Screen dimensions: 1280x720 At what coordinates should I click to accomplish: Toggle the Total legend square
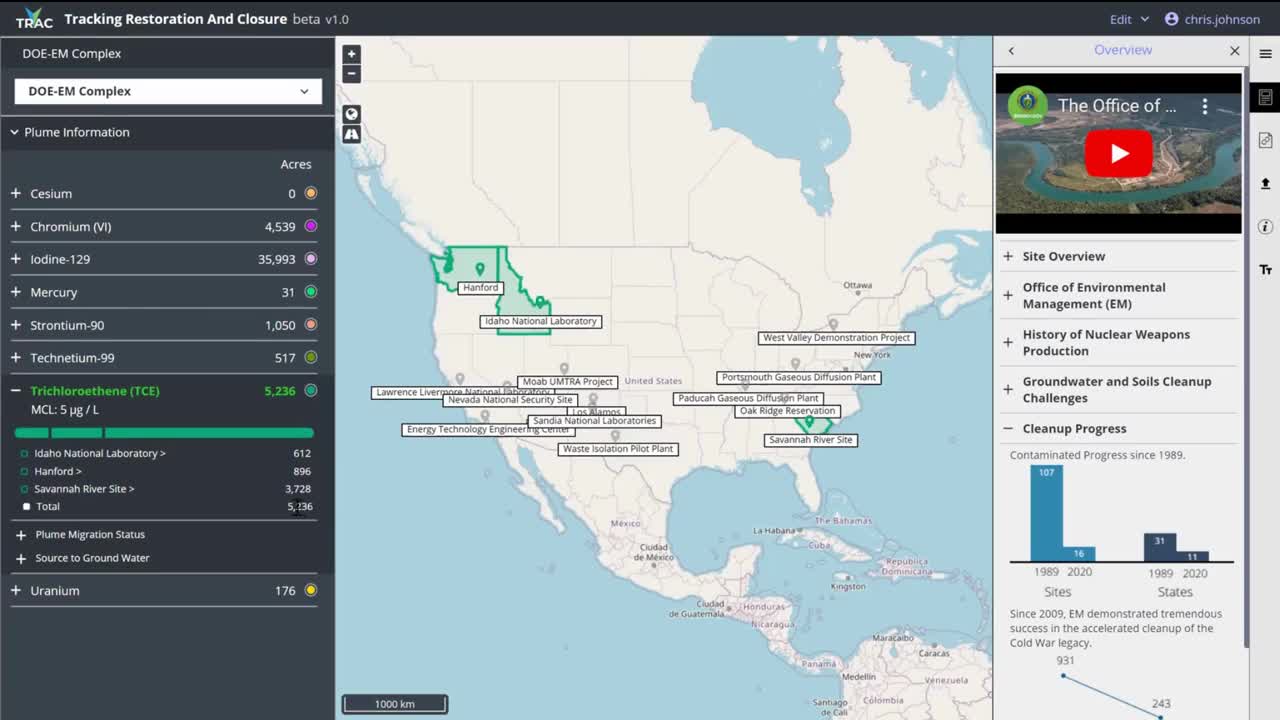coord(26,506)
